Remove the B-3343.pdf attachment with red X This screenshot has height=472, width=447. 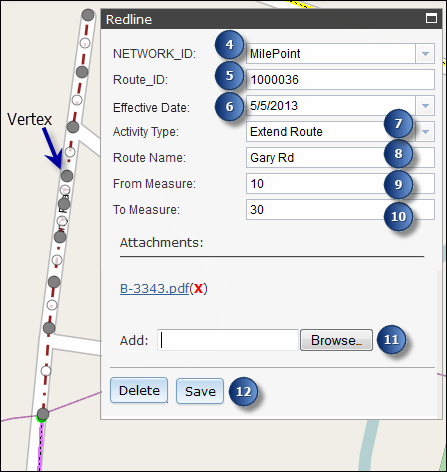click(x=198, y=288)
